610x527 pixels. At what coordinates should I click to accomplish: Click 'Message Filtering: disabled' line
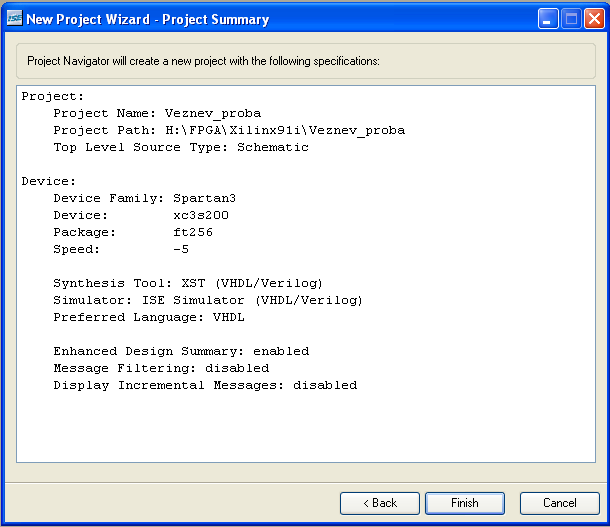click(x=161, y=368)
